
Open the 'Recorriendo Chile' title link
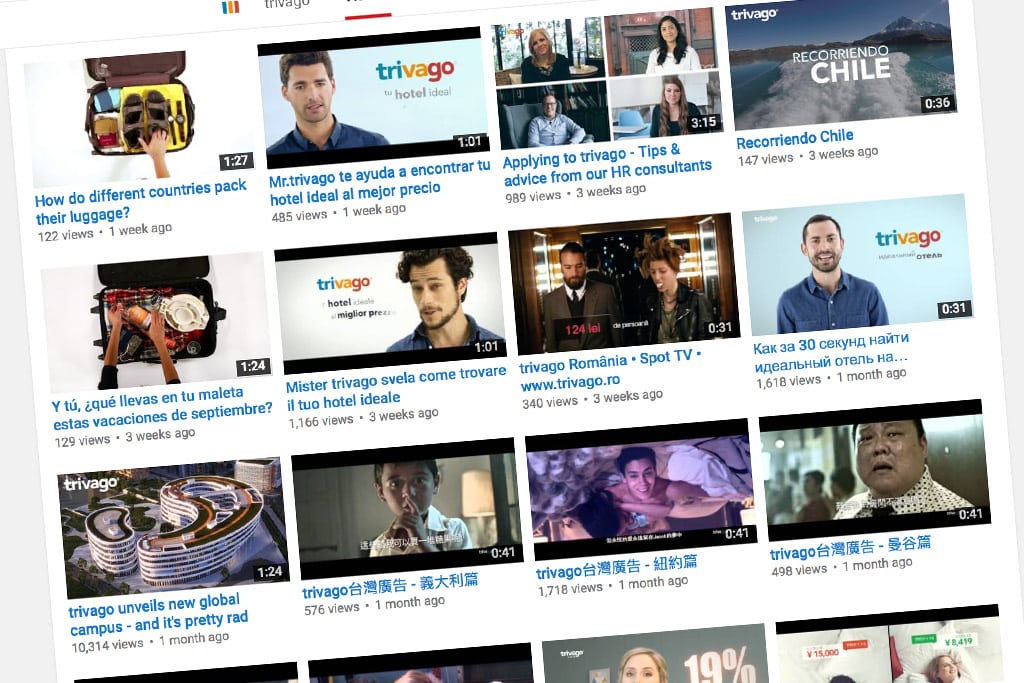pyautogui.click(x=795, y=138)
